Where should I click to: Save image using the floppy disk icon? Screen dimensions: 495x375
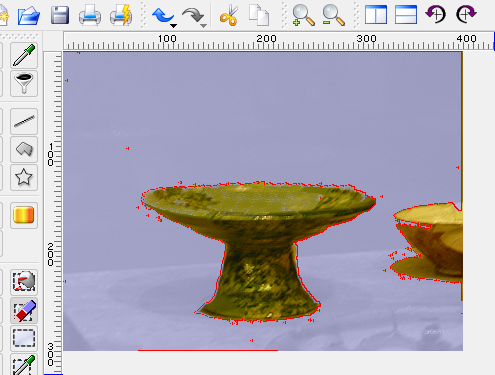(60, 15)
